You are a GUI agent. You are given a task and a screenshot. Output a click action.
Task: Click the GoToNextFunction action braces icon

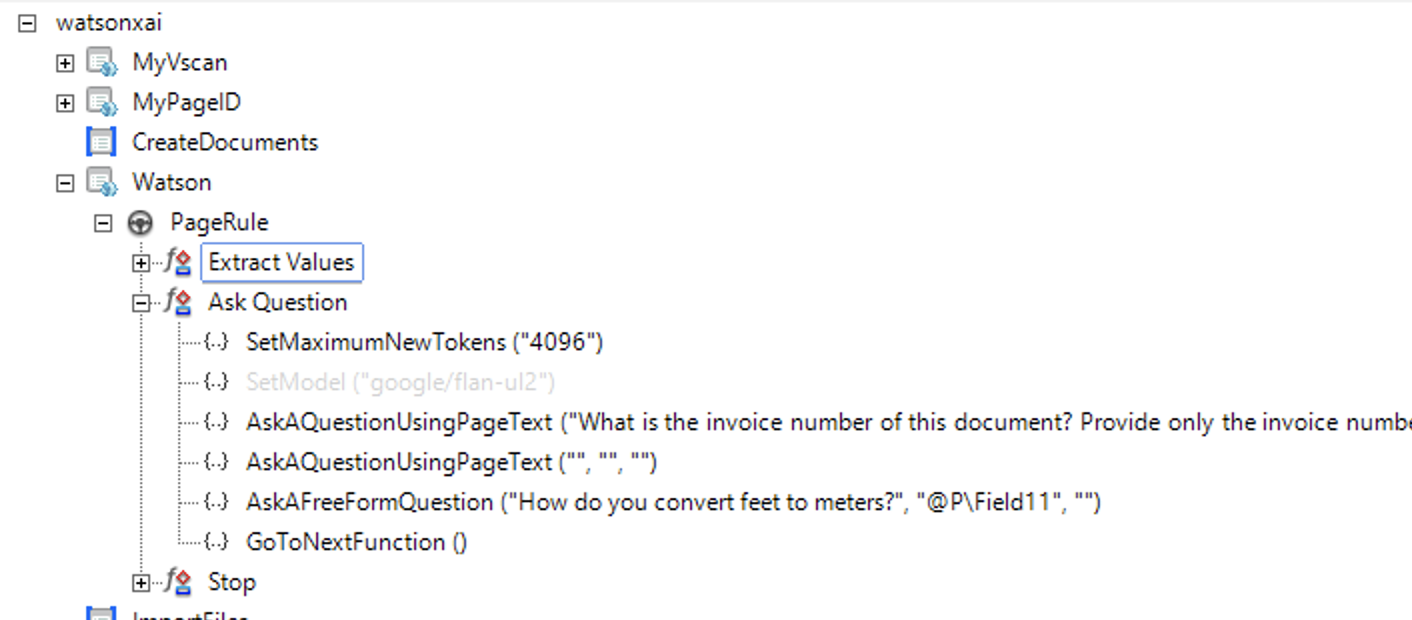(216, 542)
